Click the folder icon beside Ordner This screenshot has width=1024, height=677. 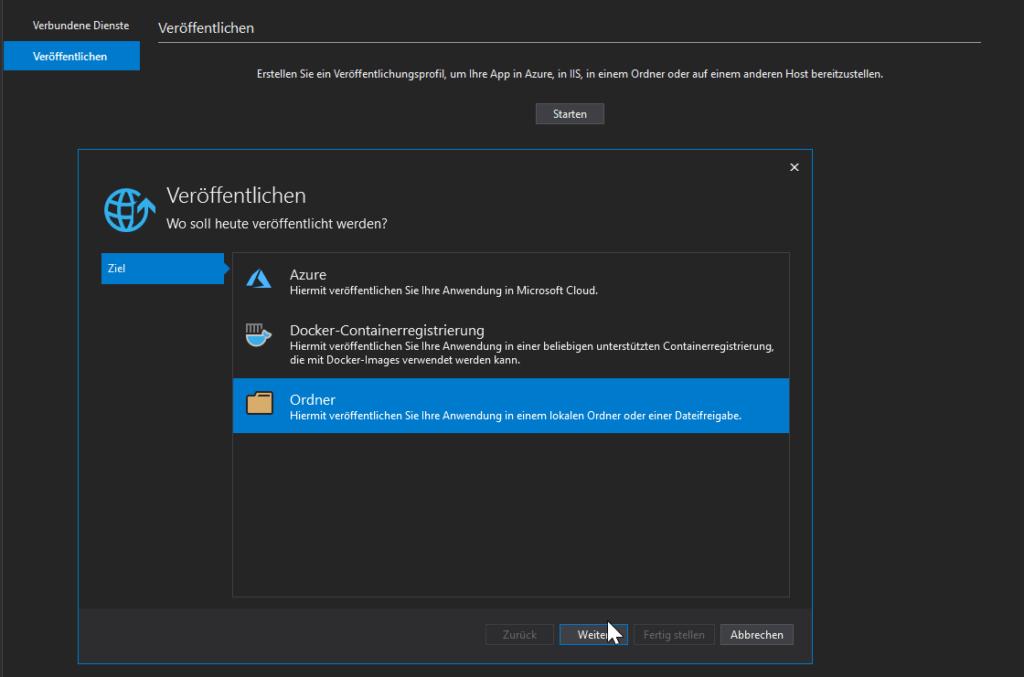coord(259,404)
